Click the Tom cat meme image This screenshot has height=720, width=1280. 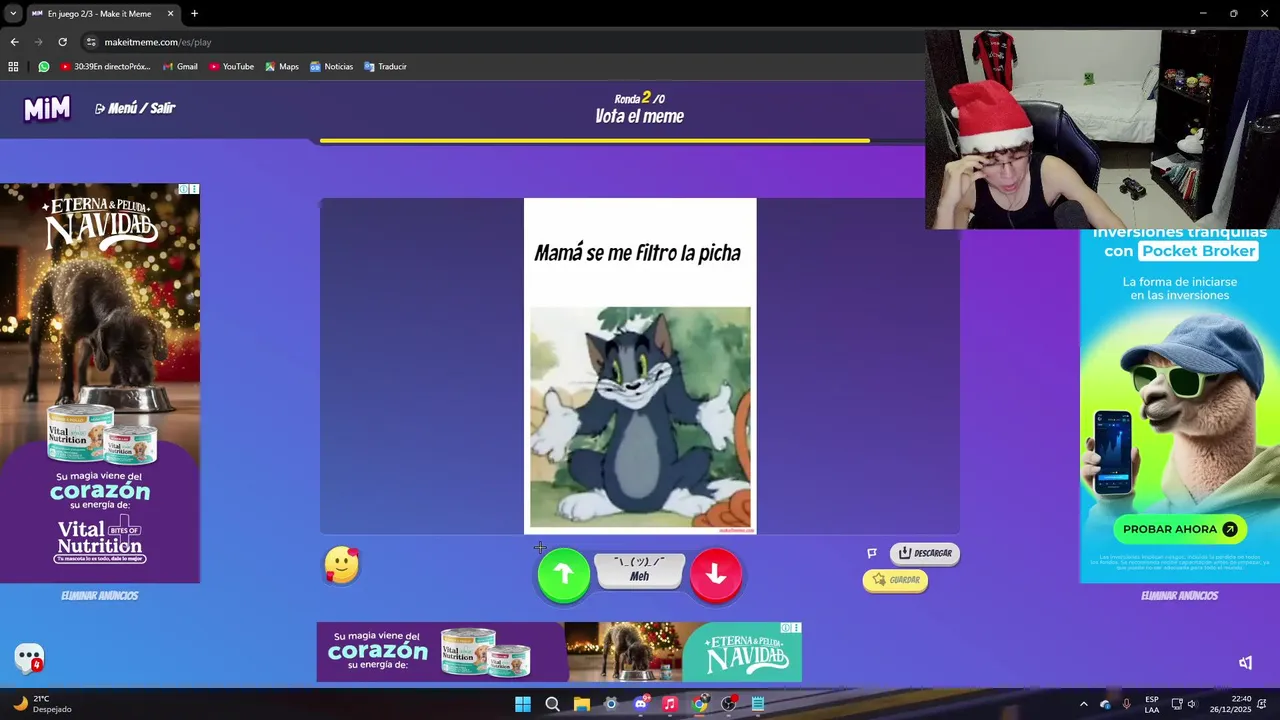pyautogui.click(x=640, y=417)
